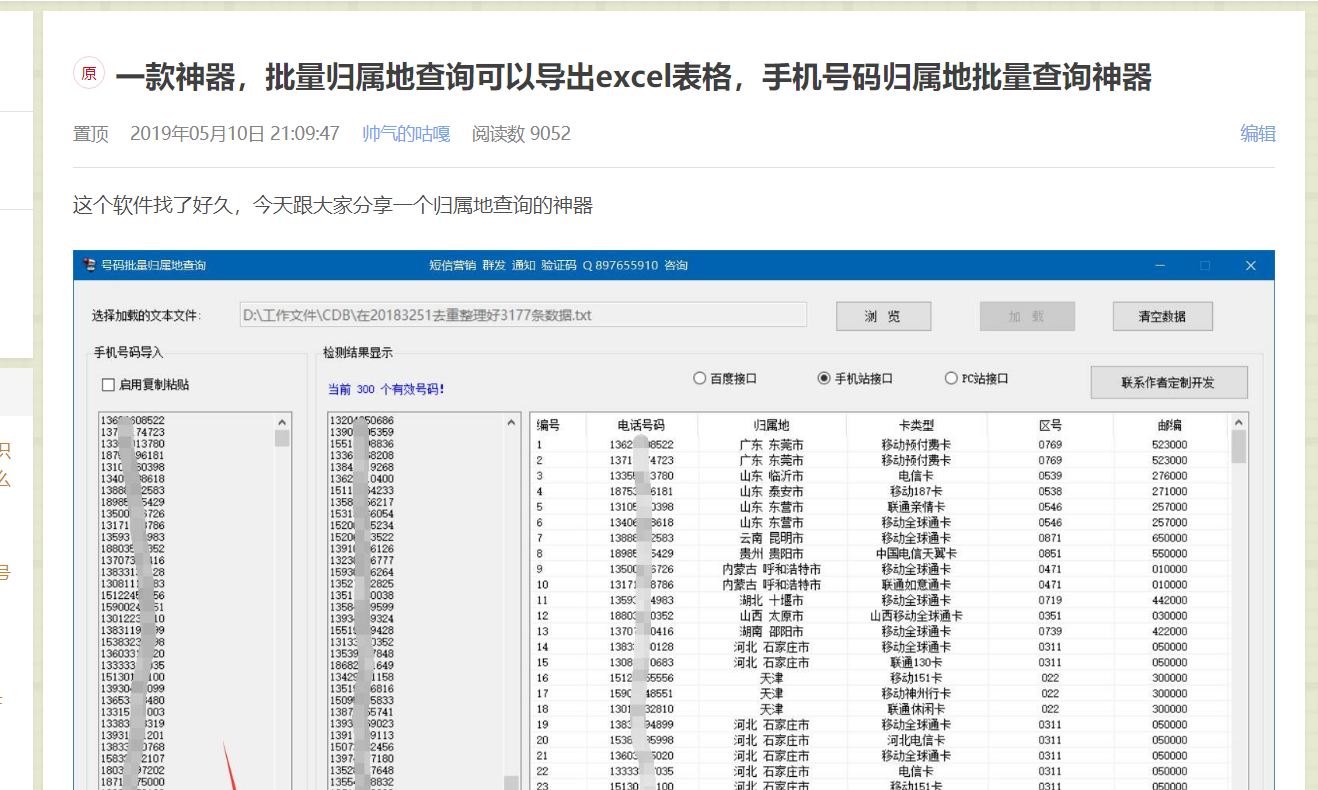Click postal code 442000 cell
This screenshot has width=1318, height=790.
pyautogui.click(x=1169, y=600)
